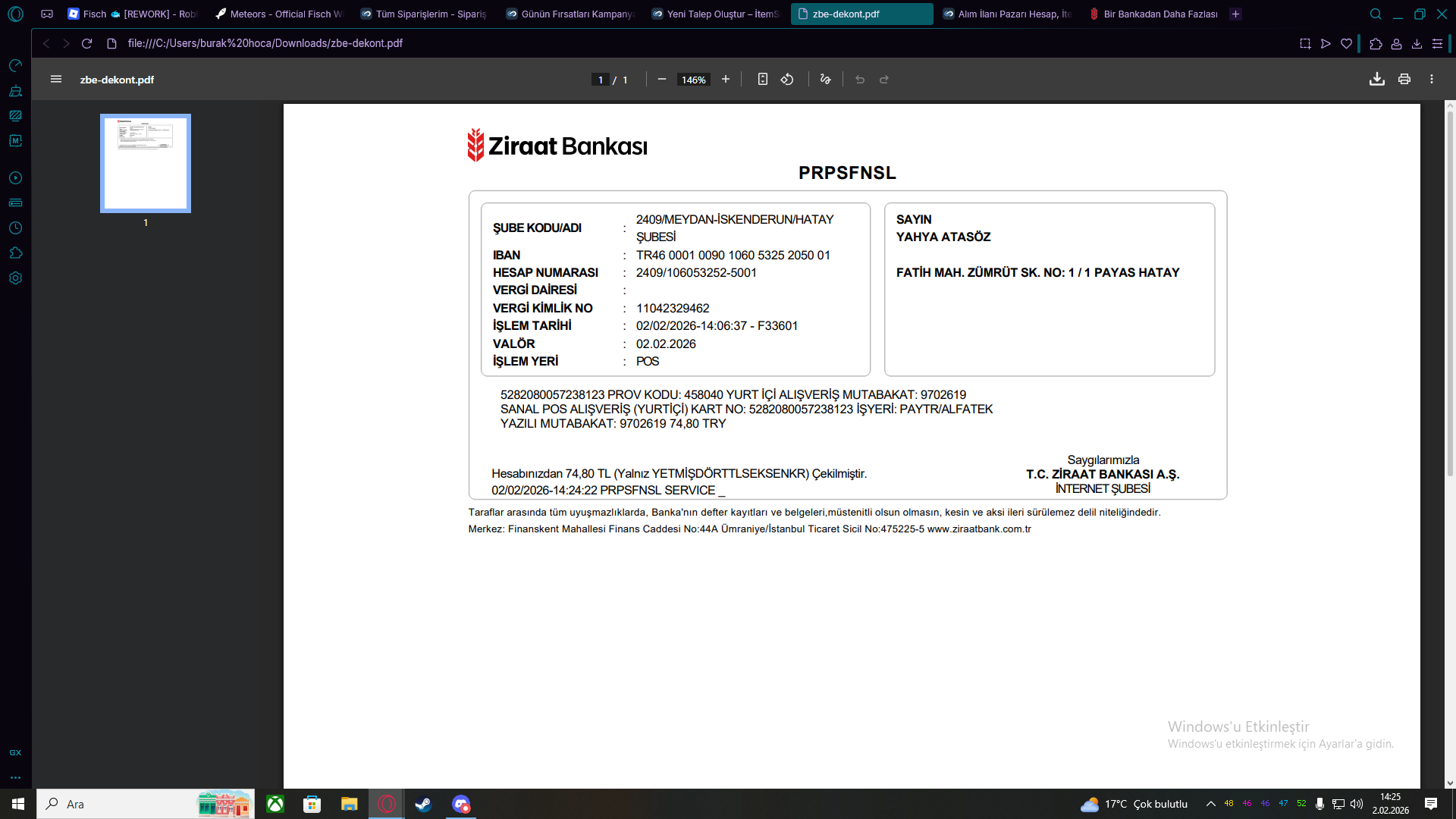
Task: Open the M messenger icon in sidebar
Action: [15, 141]
